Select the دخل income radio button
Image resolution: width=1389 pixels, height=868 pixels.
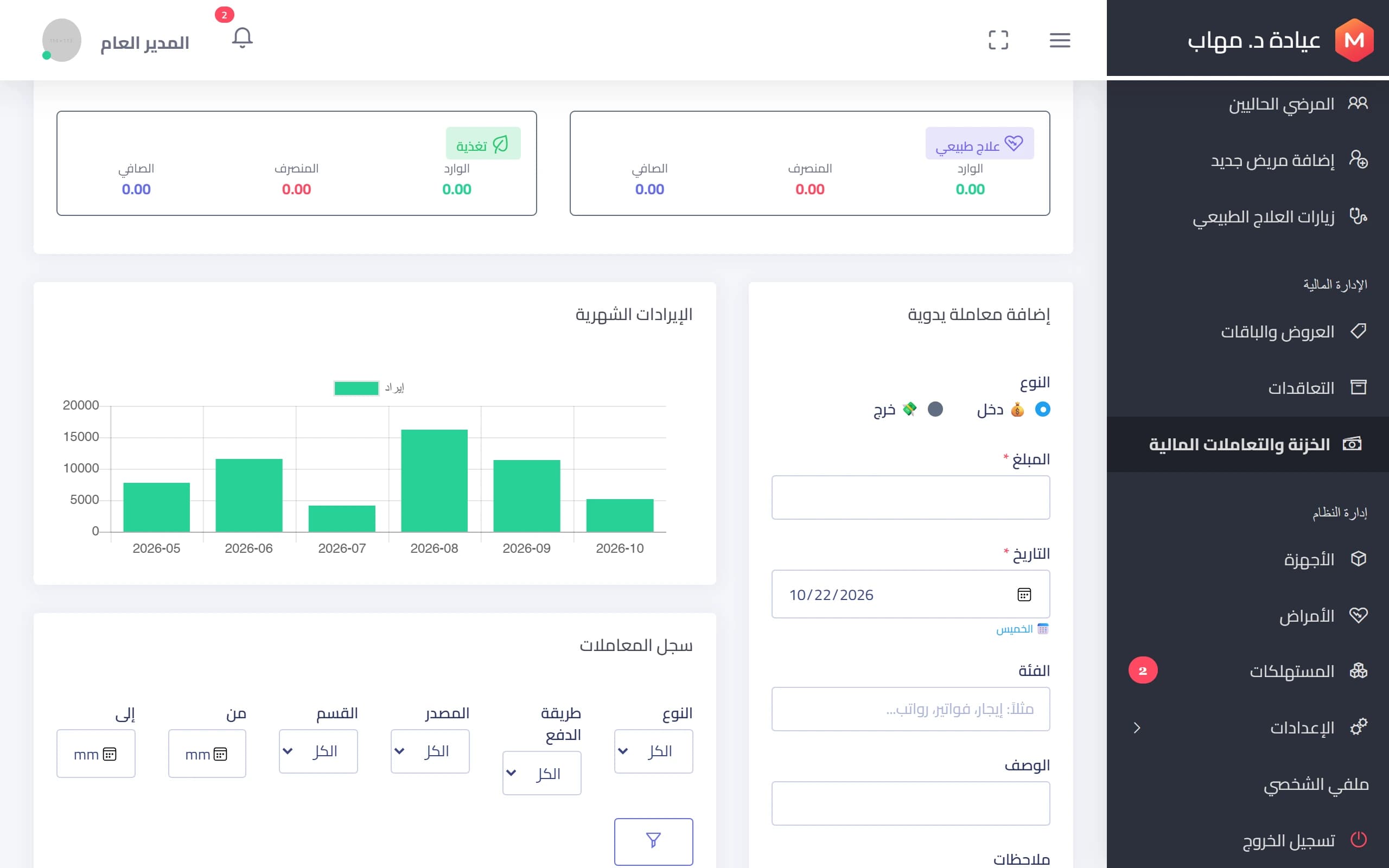tap(1042, 409)
